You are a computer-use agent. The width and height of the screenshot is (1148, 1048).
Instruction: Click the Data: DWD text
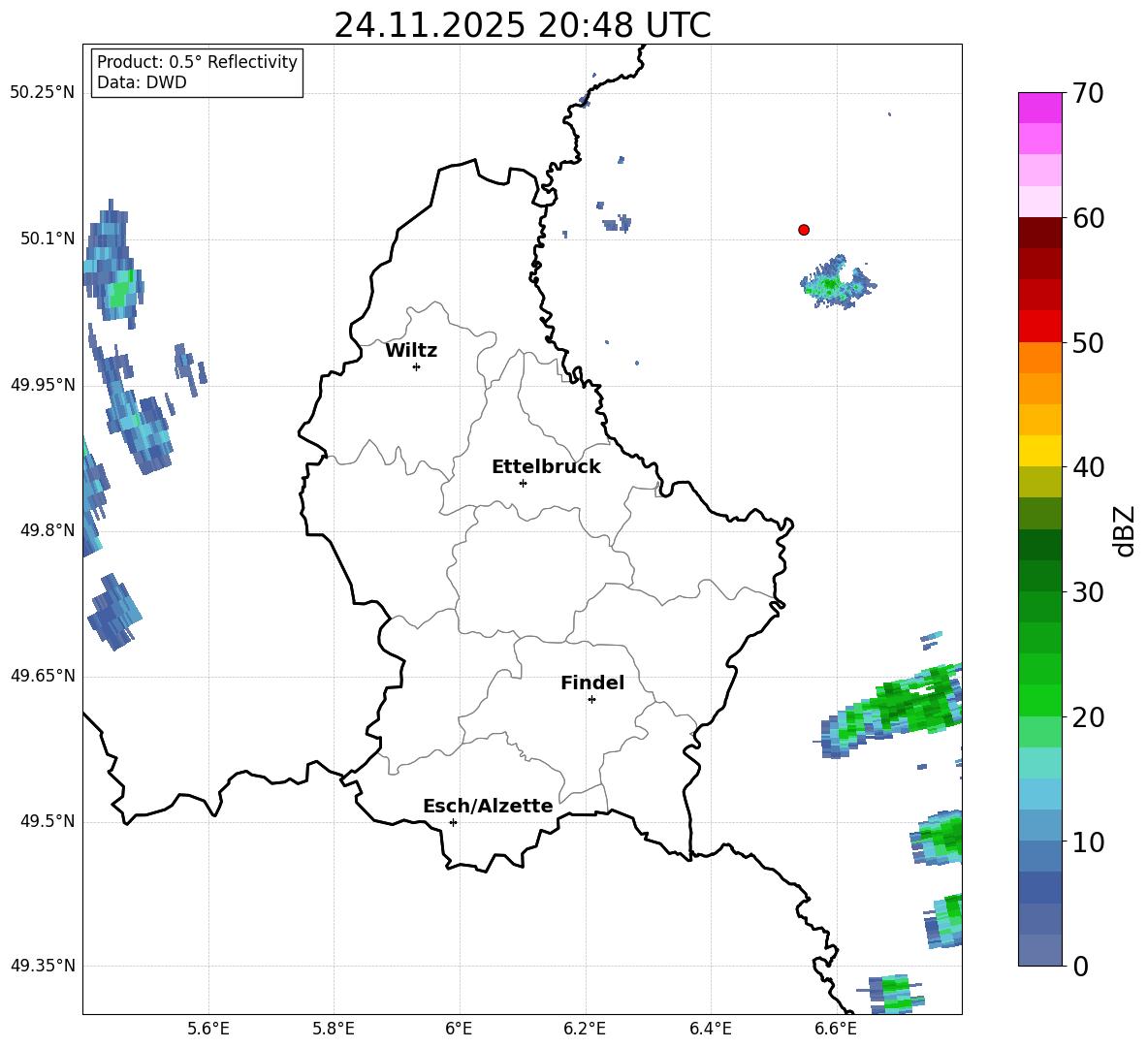click(x=142, y=82)
